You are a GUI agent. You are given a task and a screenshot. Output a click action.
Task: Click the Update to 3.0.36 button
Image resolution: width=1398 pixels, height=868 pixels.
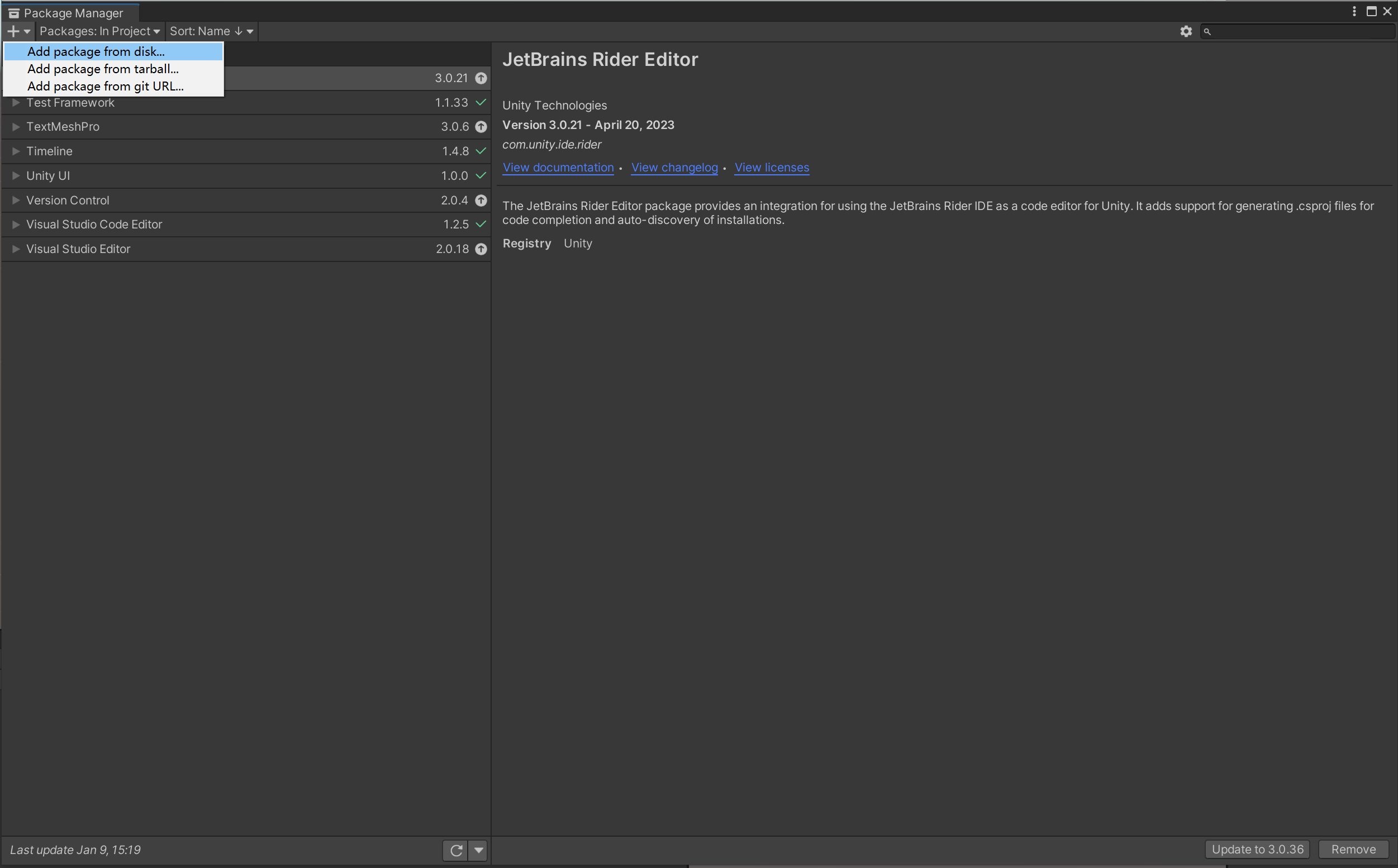click(1257, 849)
